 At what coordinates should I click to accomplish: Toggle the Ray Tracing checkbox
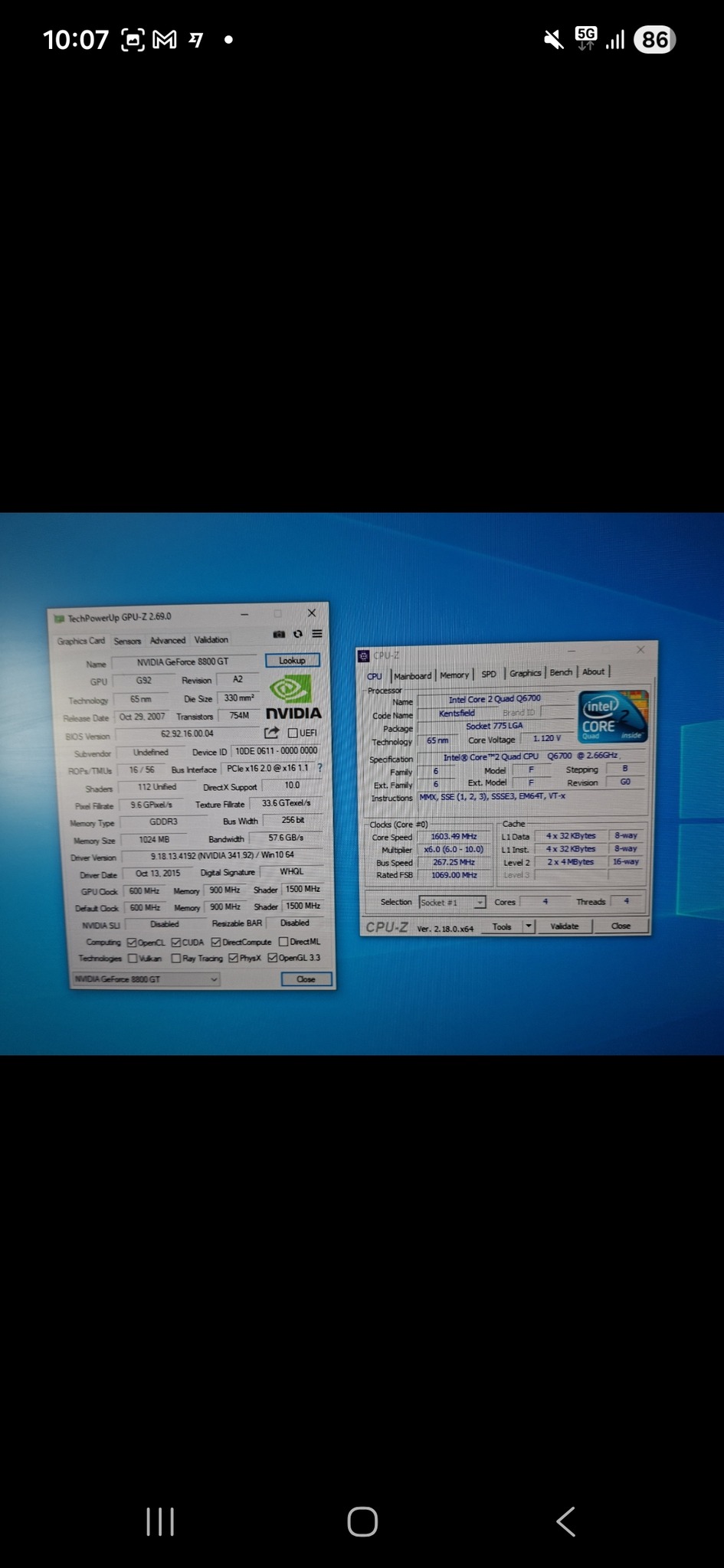(x=176, y=959)
